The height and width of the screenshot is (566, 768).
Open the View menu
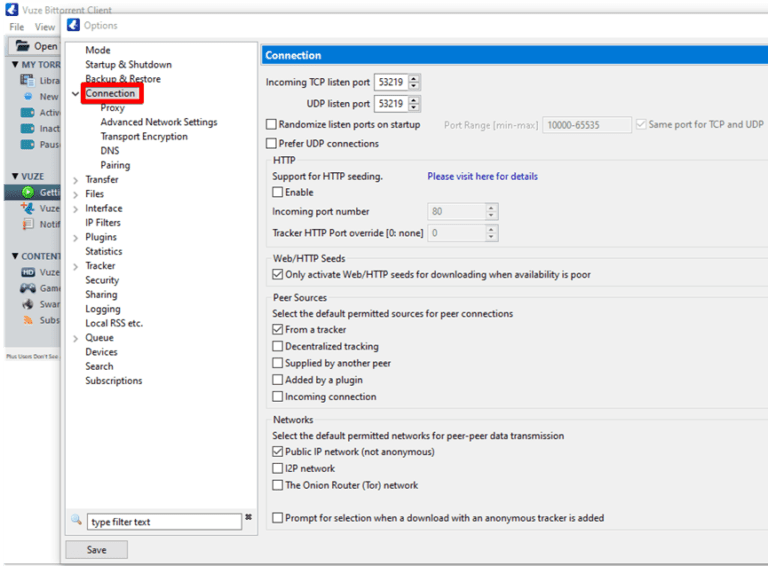(45, 27)
